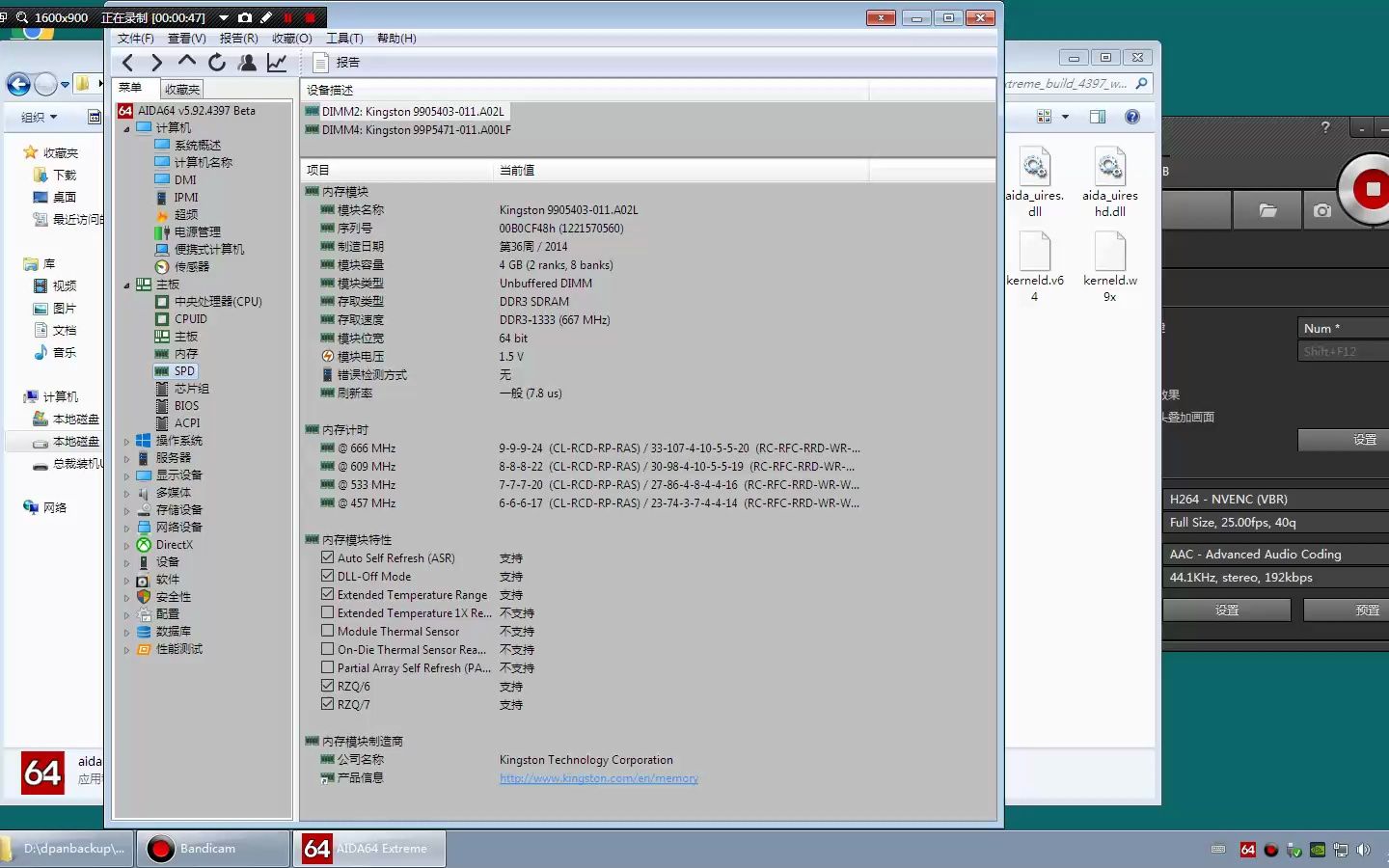The height and width of the screenshot is (868, 1389).
Task: Toggle Extended Temperature 1X Refresh checkbox
Action: 328,612
